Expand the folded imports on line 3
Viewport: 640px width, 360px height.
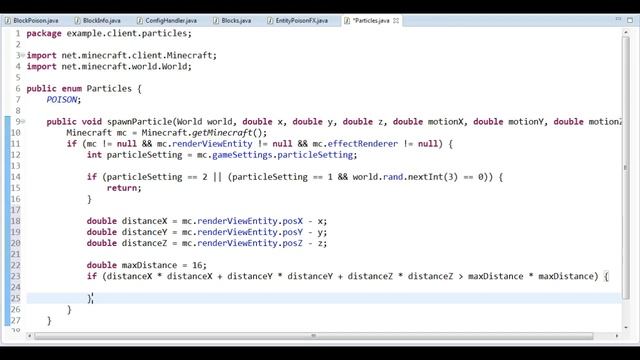tap(23, 55)
